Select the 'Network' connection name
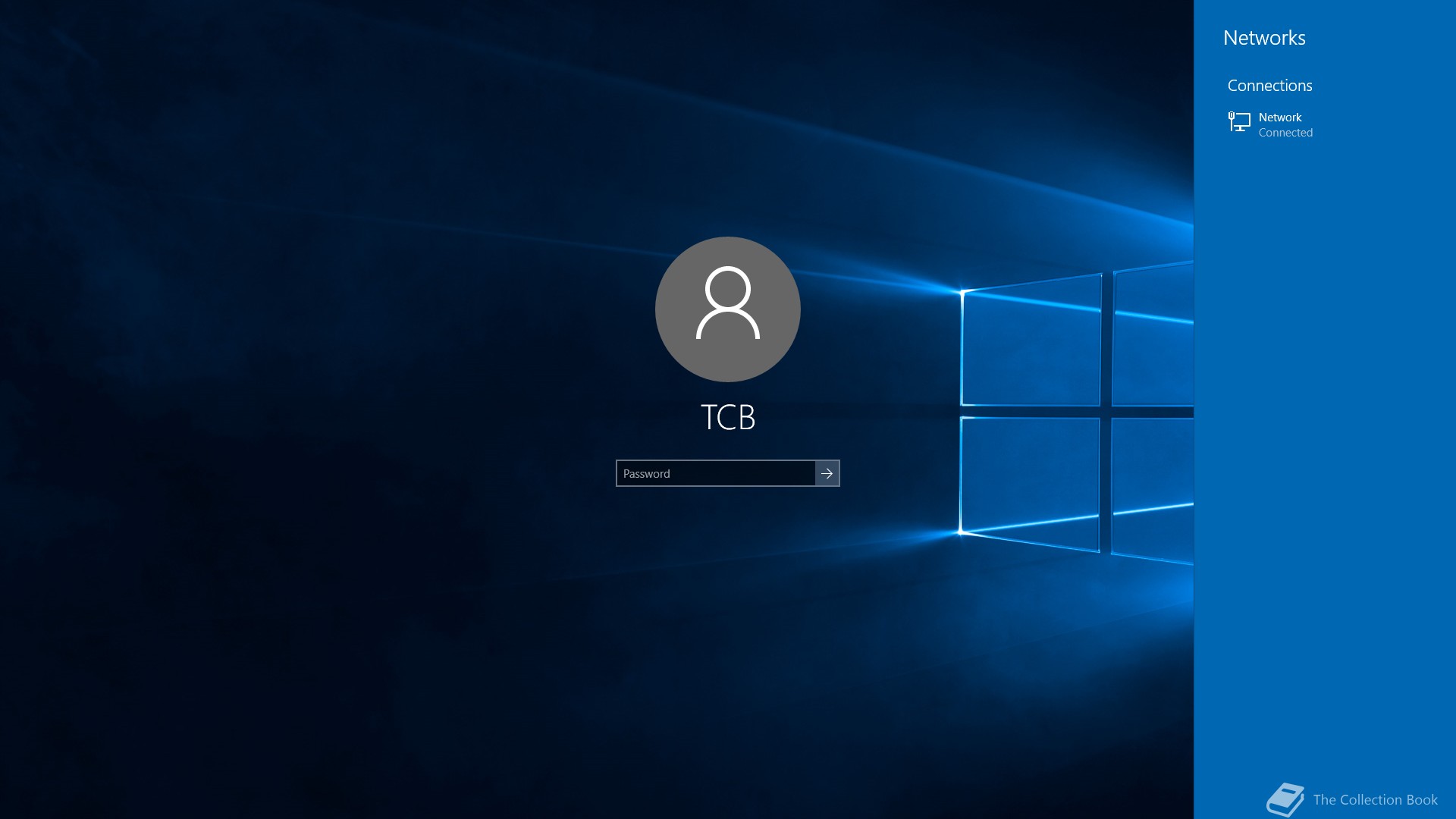Screen dimensions: 1456x819 click(x=1279, y=118)
